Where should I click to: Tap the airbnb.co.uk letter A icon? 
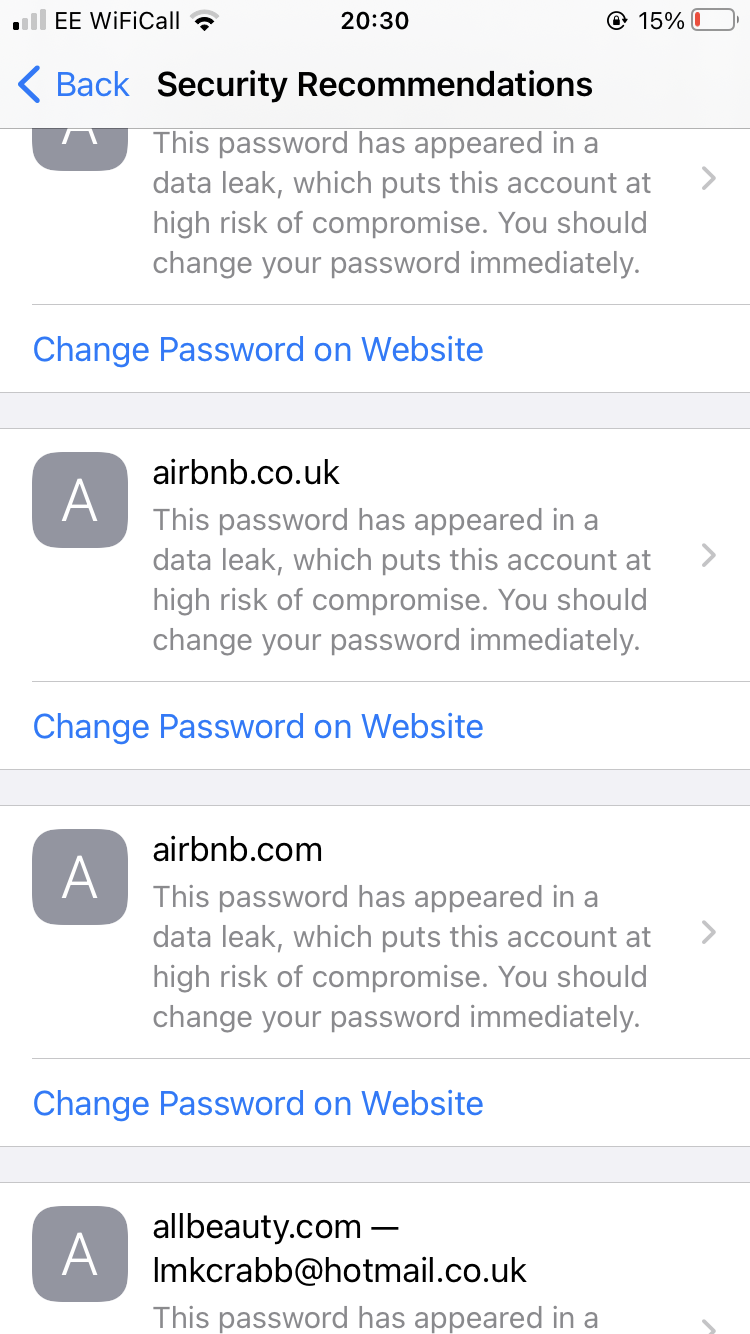coord(80,500)
